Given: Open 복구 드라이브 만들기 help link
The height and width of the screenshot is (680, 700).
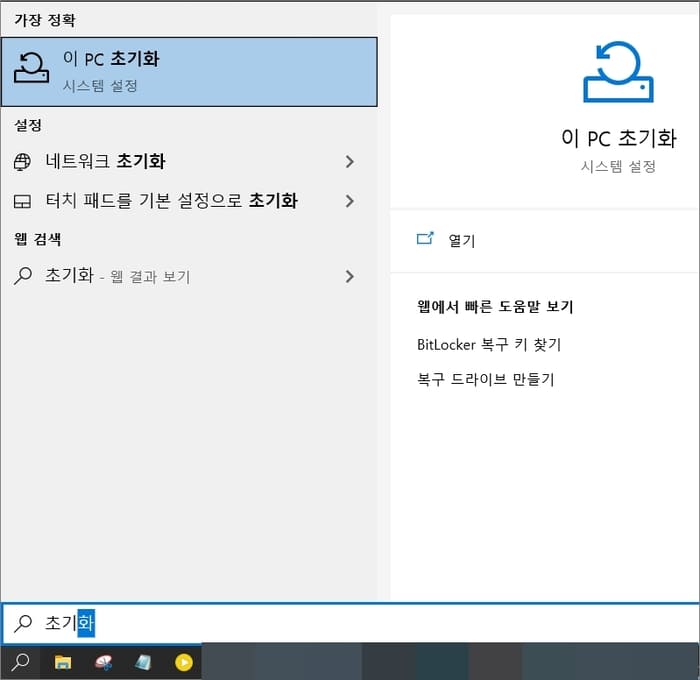Looking at the screenshot, I should coord(486,380).
